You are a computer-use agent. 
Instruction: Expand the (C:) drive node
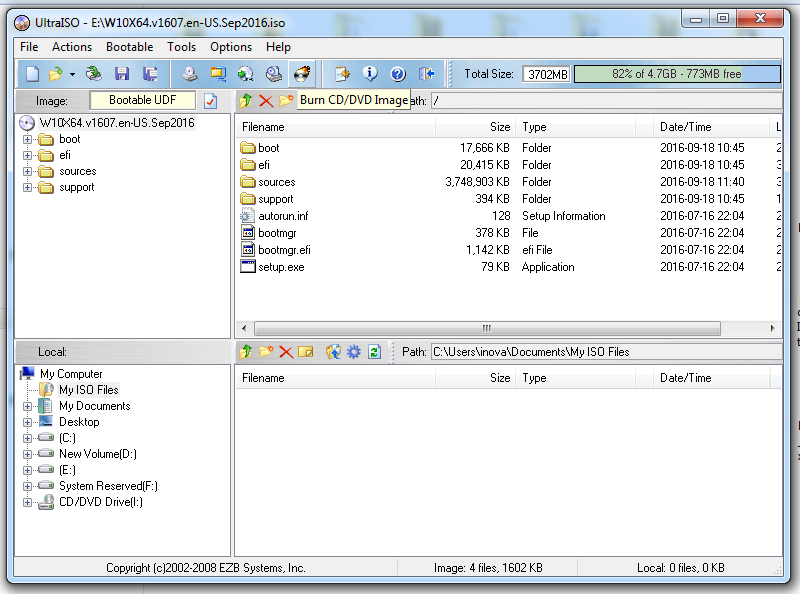tap(28, 438)
